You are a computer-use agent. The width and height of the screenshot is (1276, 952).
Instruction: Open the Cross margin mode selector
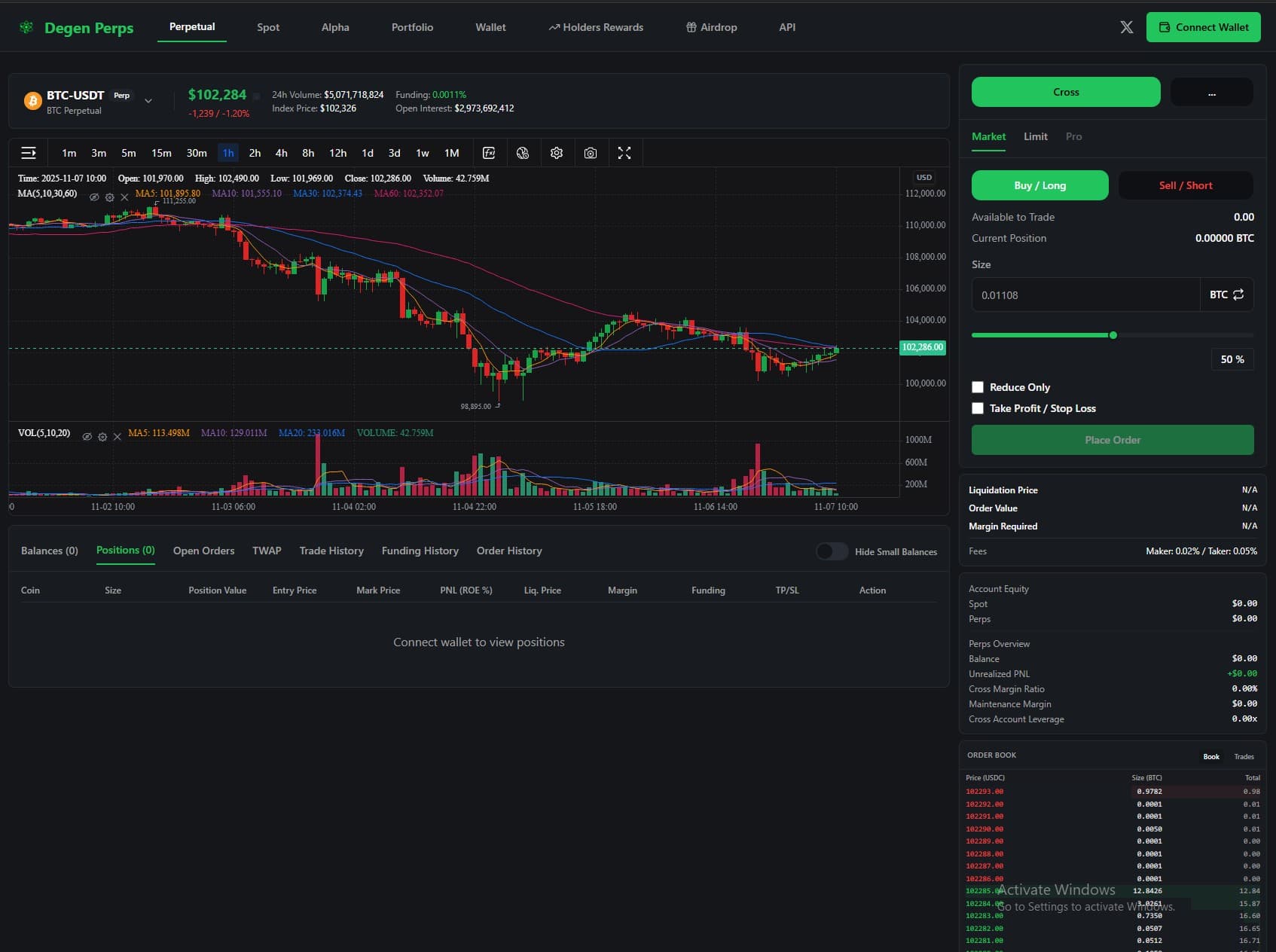tap(1065, 92)
